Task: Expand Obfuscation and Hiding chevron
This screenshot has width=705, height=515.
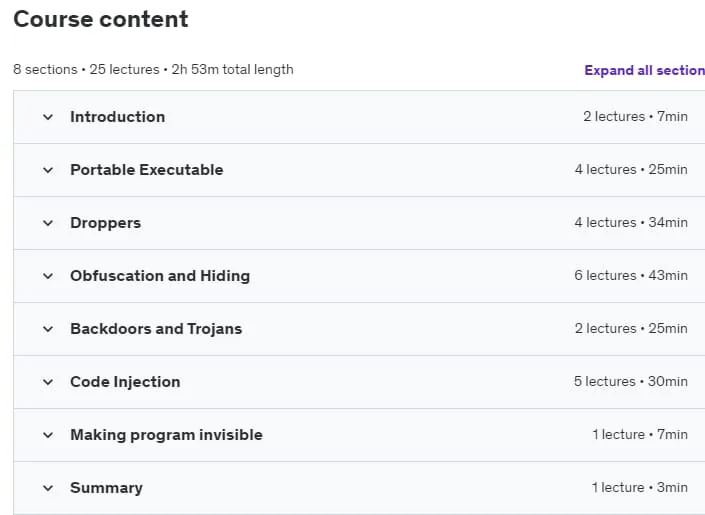Action: (x=48, y=276)
